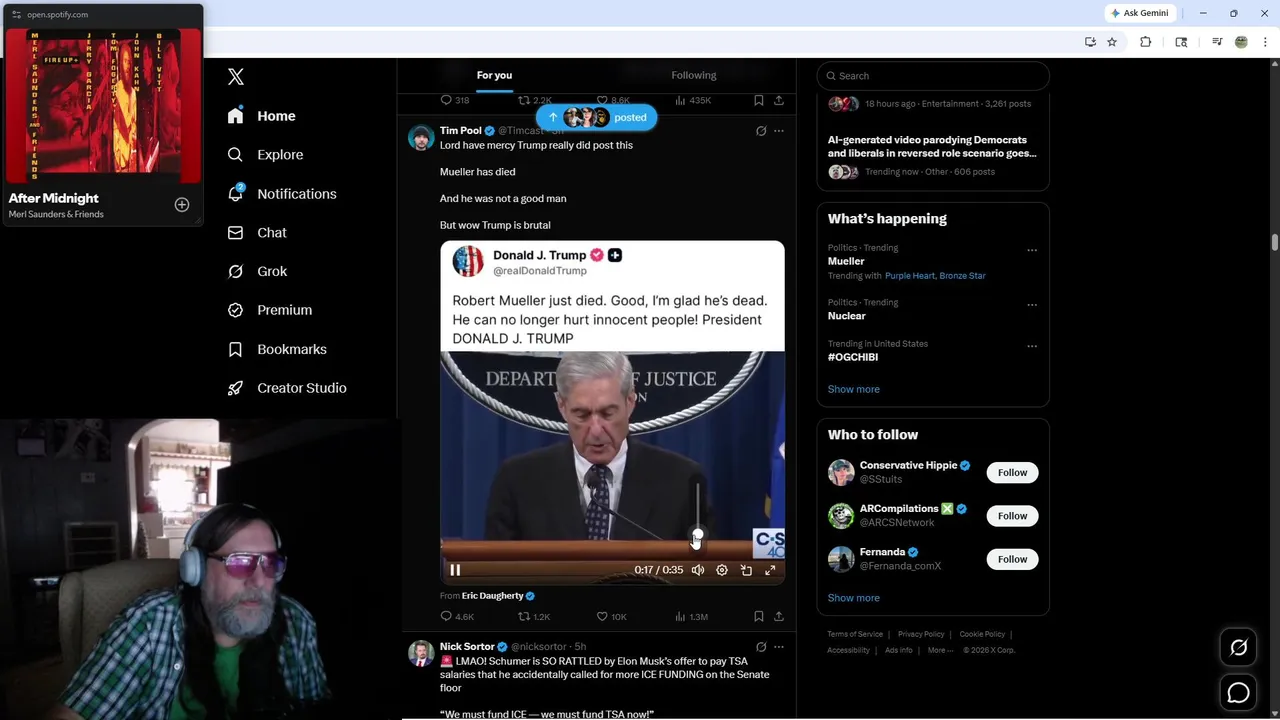
Task: Bookmark the top post with 318 replies
Action: pyautogui.click(x=759, y=100)
